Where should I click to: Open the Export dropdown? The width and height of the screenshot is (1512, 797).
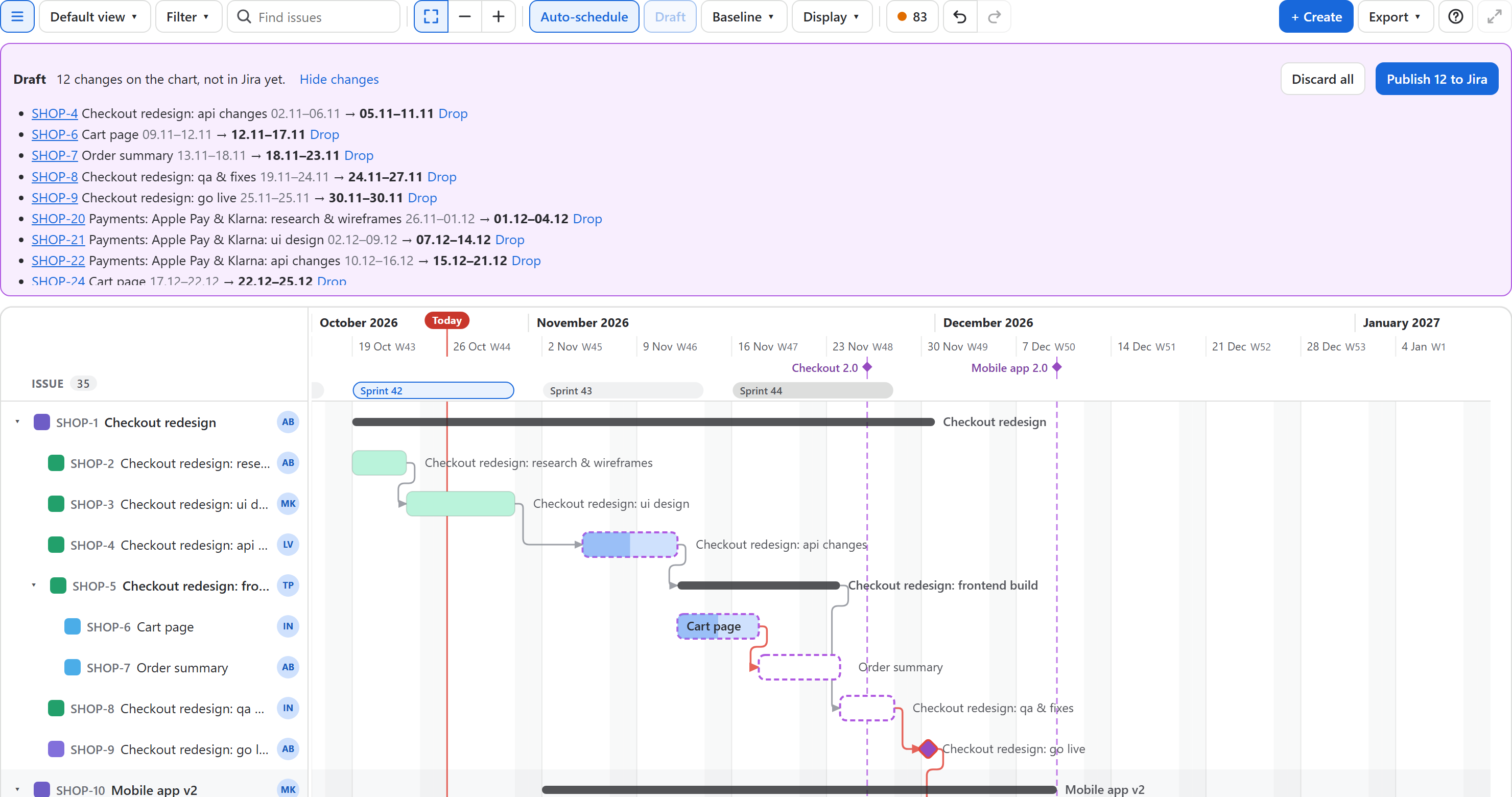(1395, 16)
